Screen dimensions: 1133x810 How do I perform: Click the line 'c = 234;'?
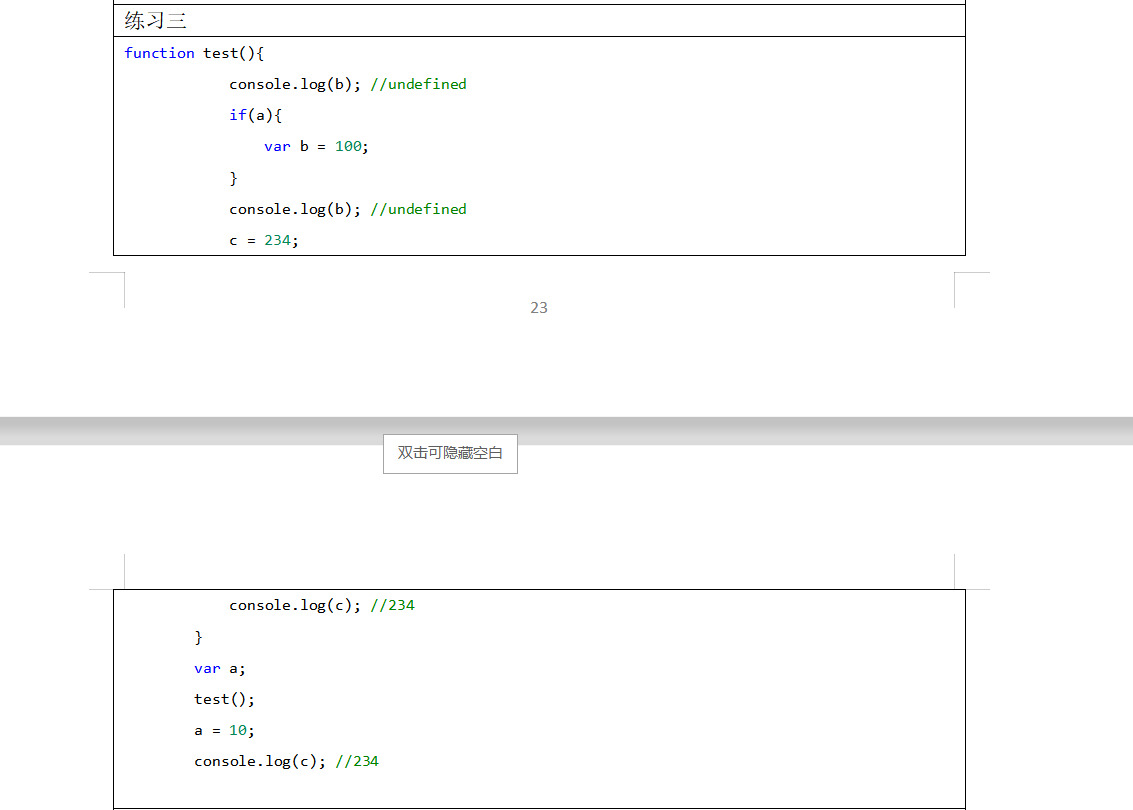coord(264,241)
